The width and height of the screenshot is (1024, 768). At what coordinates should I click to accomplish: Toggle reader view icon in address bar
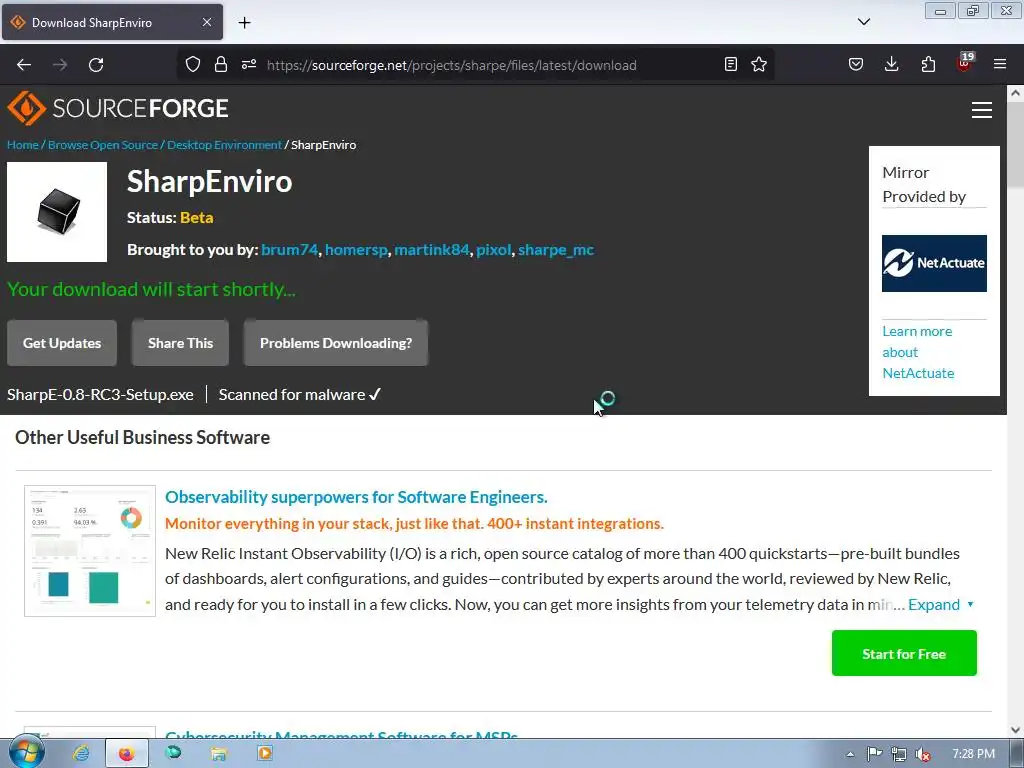731,64
